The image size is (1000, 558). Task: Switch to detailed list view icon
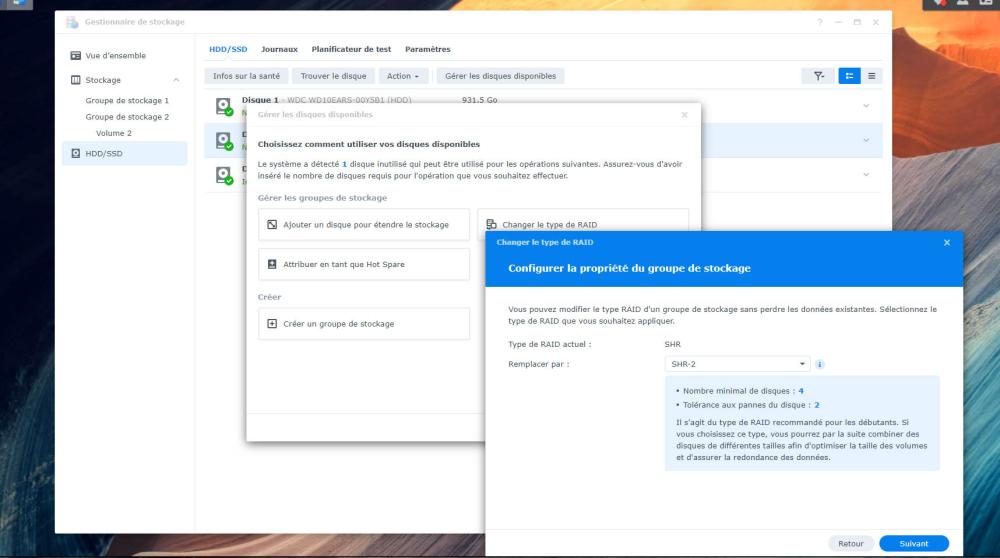click(x=849, y=76)
